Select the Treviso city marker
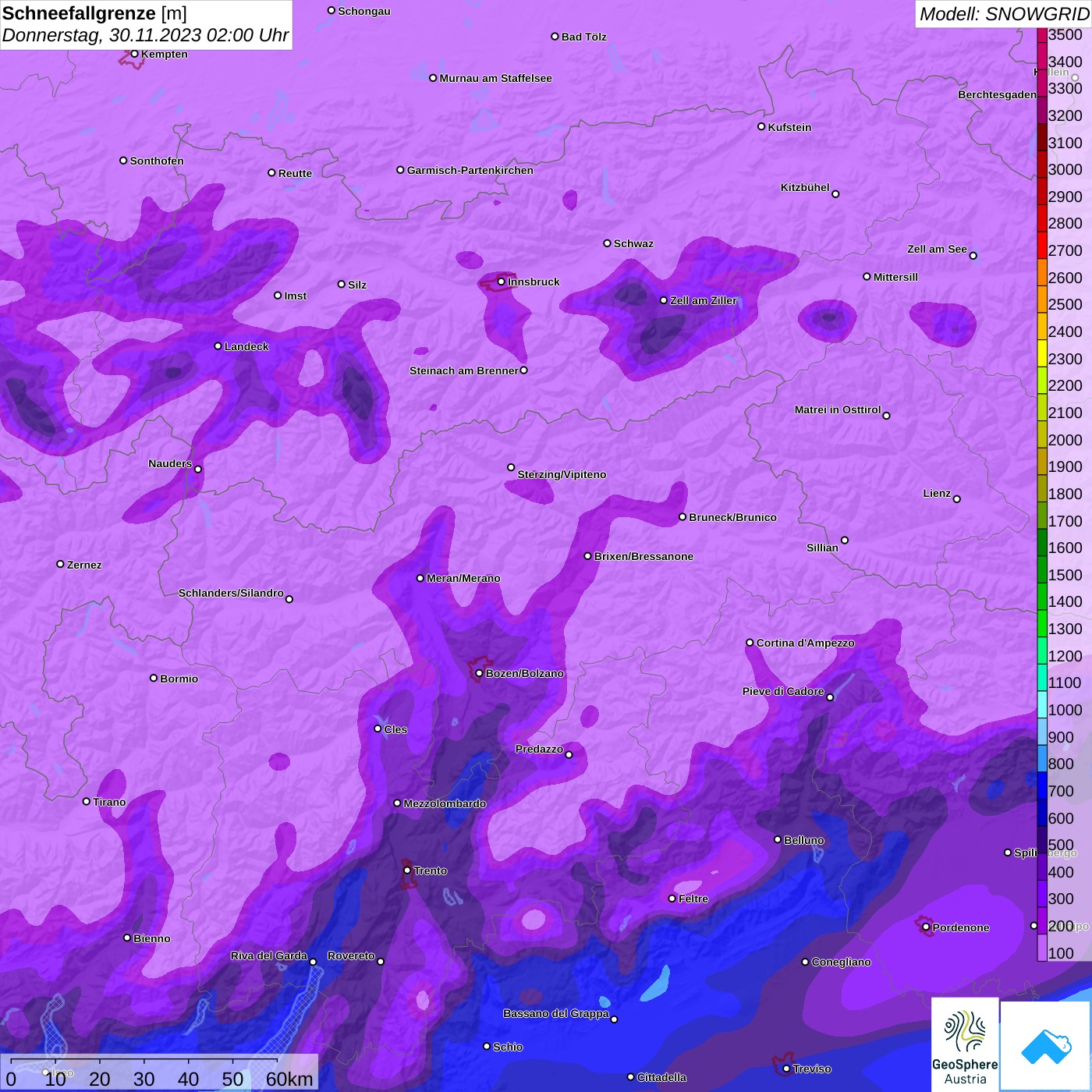 pyautogui.click(x=786, y=1069)
